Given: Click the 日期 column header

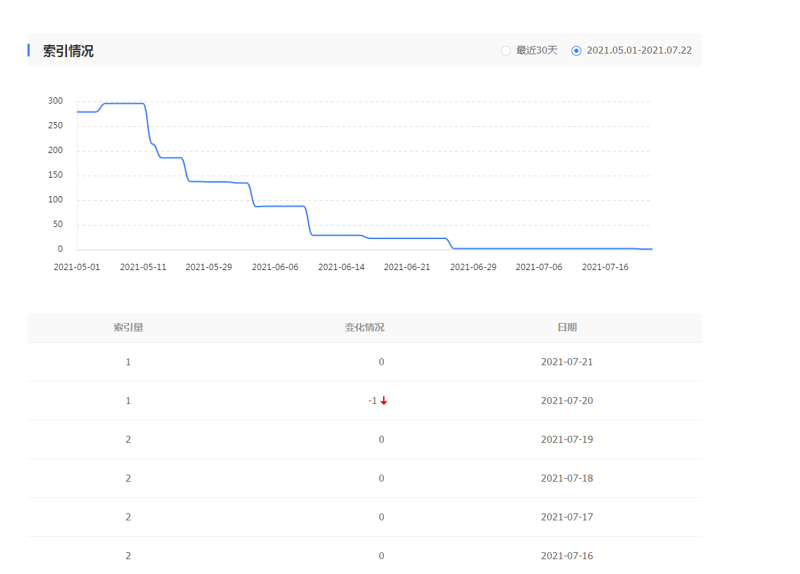Looking at the screenshot, I should tap(567, 328).
